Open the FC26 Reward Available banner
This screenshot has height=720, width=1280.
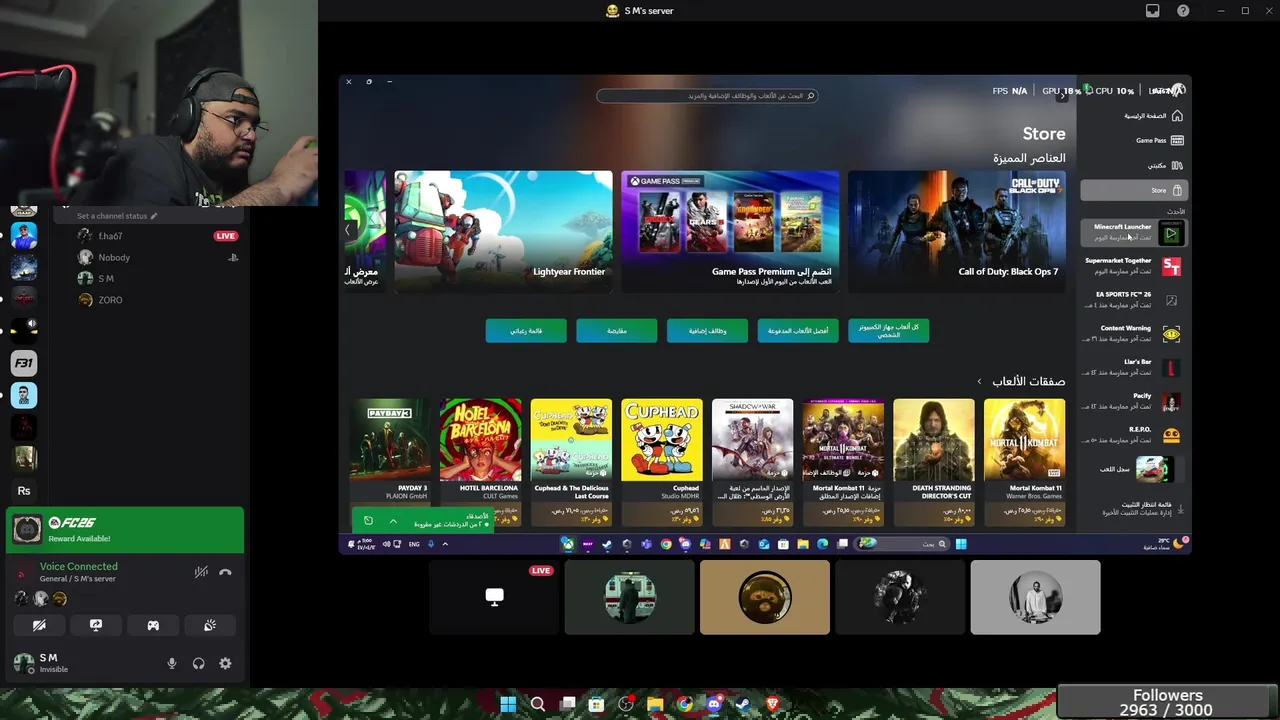coord(125,530)
